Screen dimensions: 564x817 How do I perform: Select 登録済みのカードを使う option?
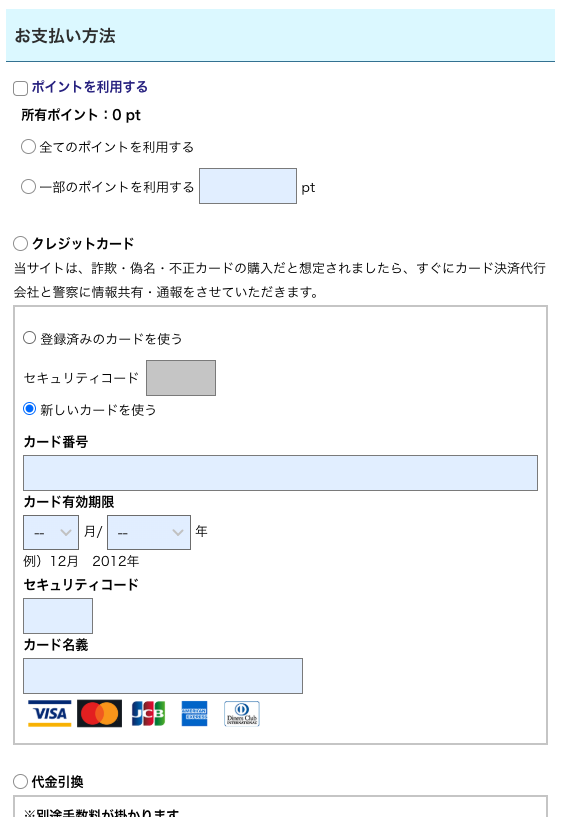pos(30,338)
